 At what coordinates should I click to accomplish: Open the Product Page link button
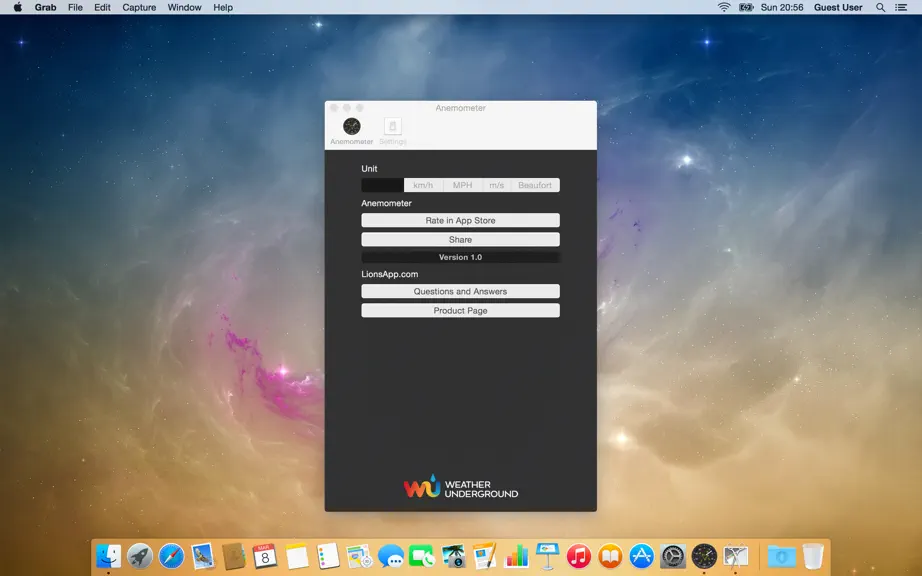[460, 311]
